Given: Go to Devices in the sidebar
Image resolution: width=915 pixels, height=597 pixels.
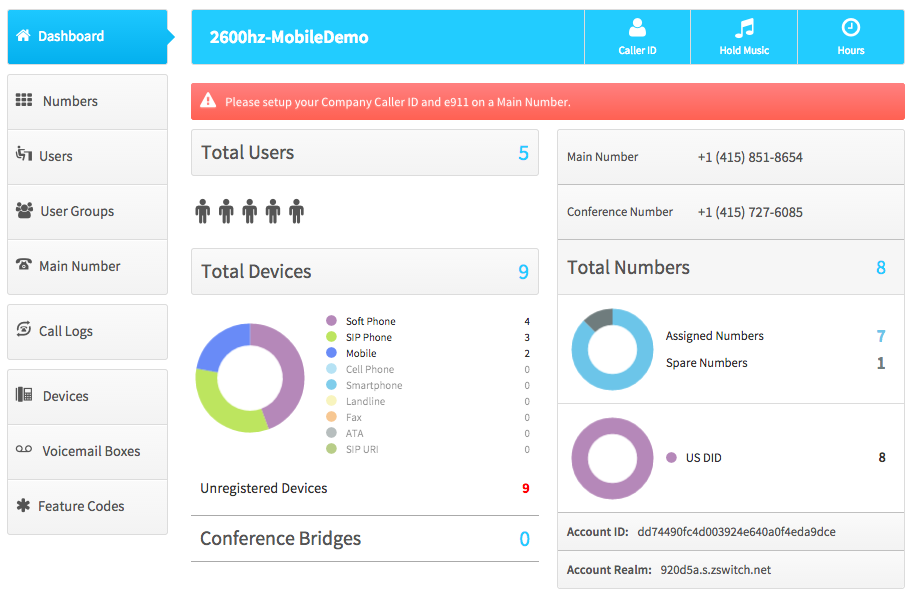Looking at the screenshot, I should 88,397.
